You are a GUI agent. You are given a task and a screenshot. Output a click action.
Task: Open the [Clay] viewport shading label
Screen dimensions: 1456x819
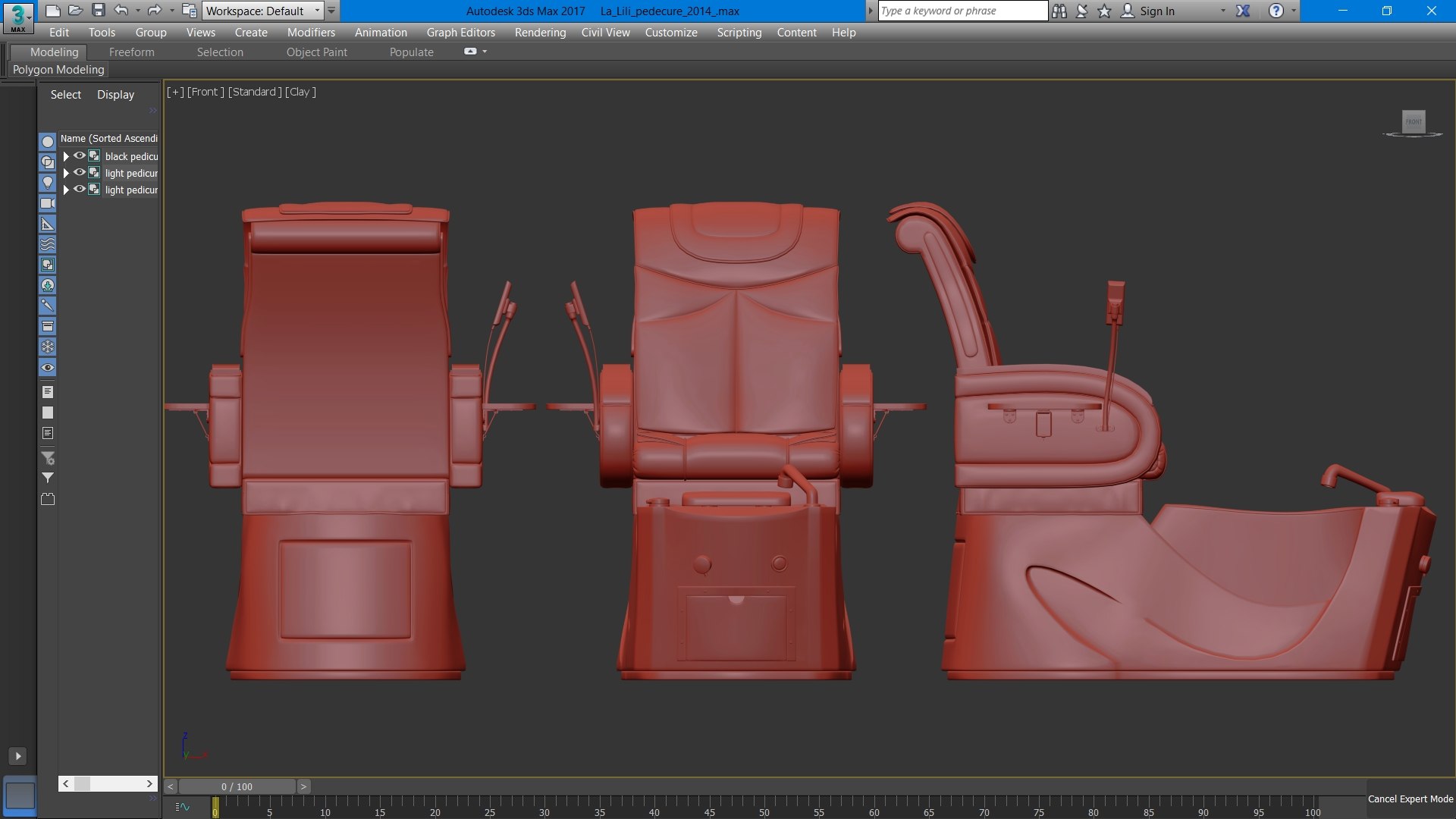pyautogui.click(x=300, y=92)
